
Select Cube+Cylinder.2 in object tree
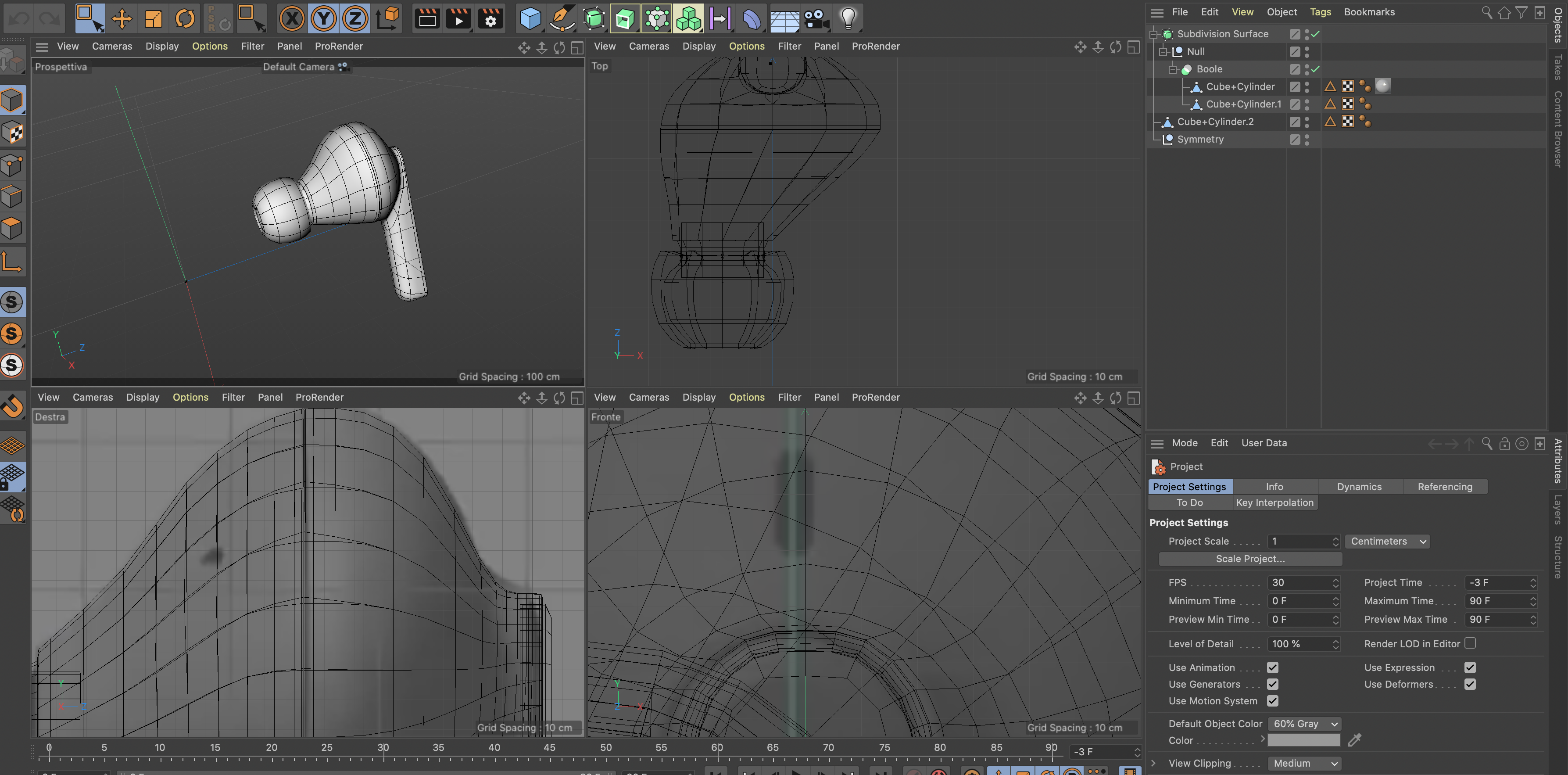[x=1215, y=121]
